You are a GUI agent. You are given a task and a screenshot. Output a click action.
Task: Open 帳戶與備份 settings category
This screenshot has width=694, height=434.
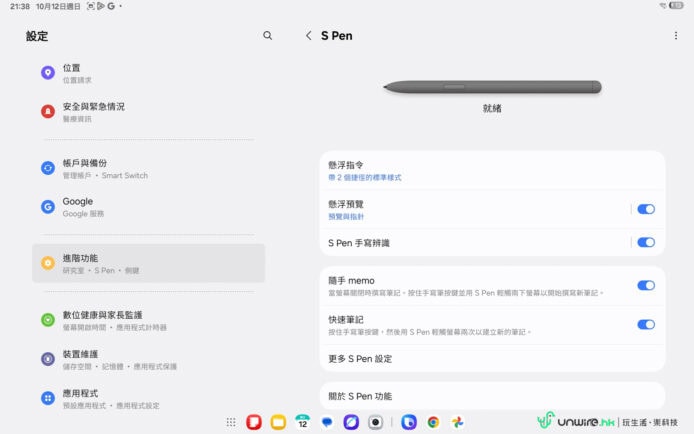click(148, 168)
